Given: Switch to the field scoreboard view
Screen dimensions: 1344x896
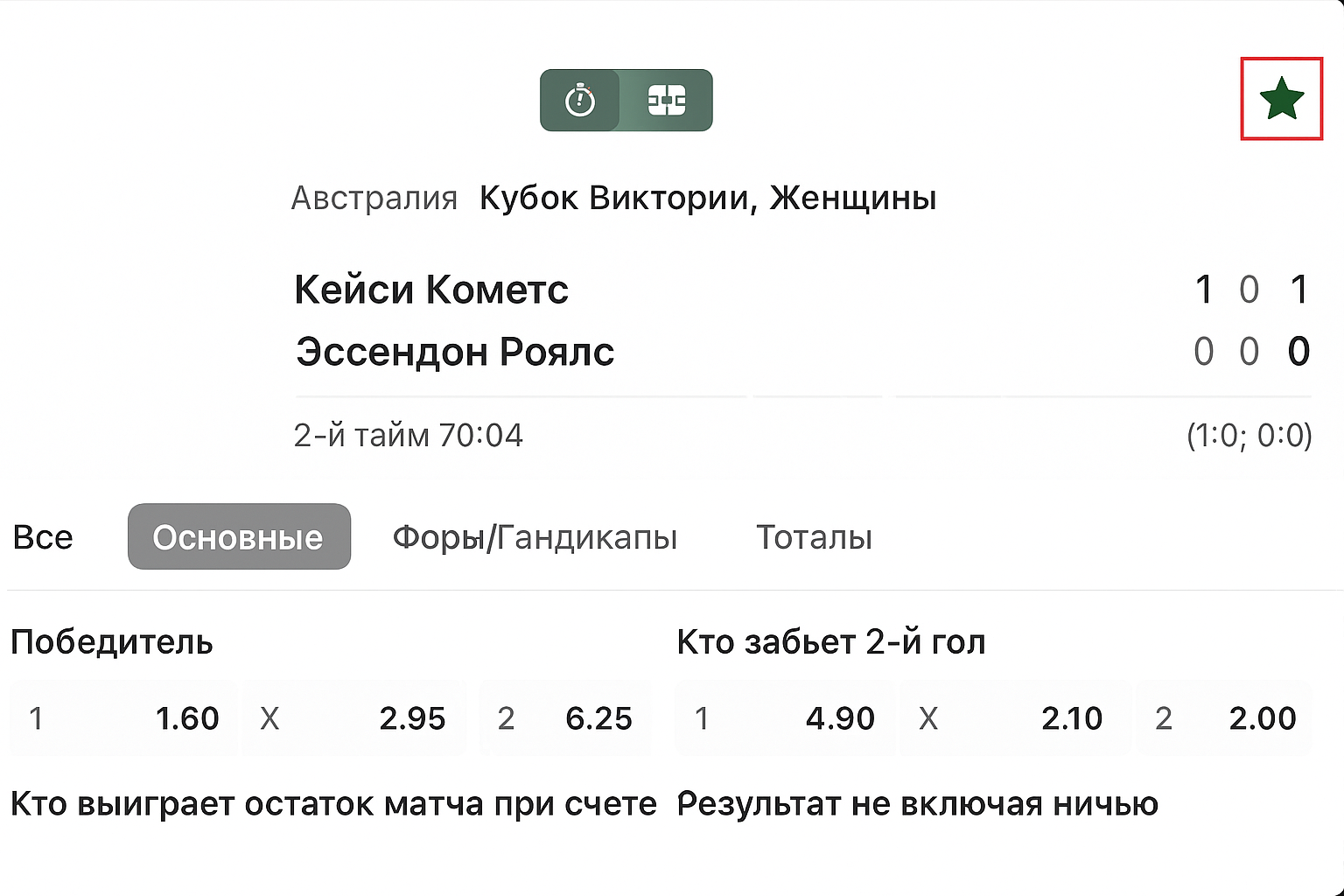Looking at the screenshot, I should (667, 101).
